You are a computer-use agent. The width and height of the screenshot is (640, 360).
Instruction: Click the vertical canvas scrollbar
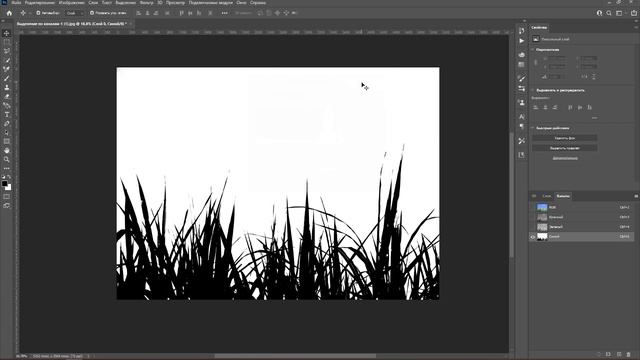click(512, 194)
